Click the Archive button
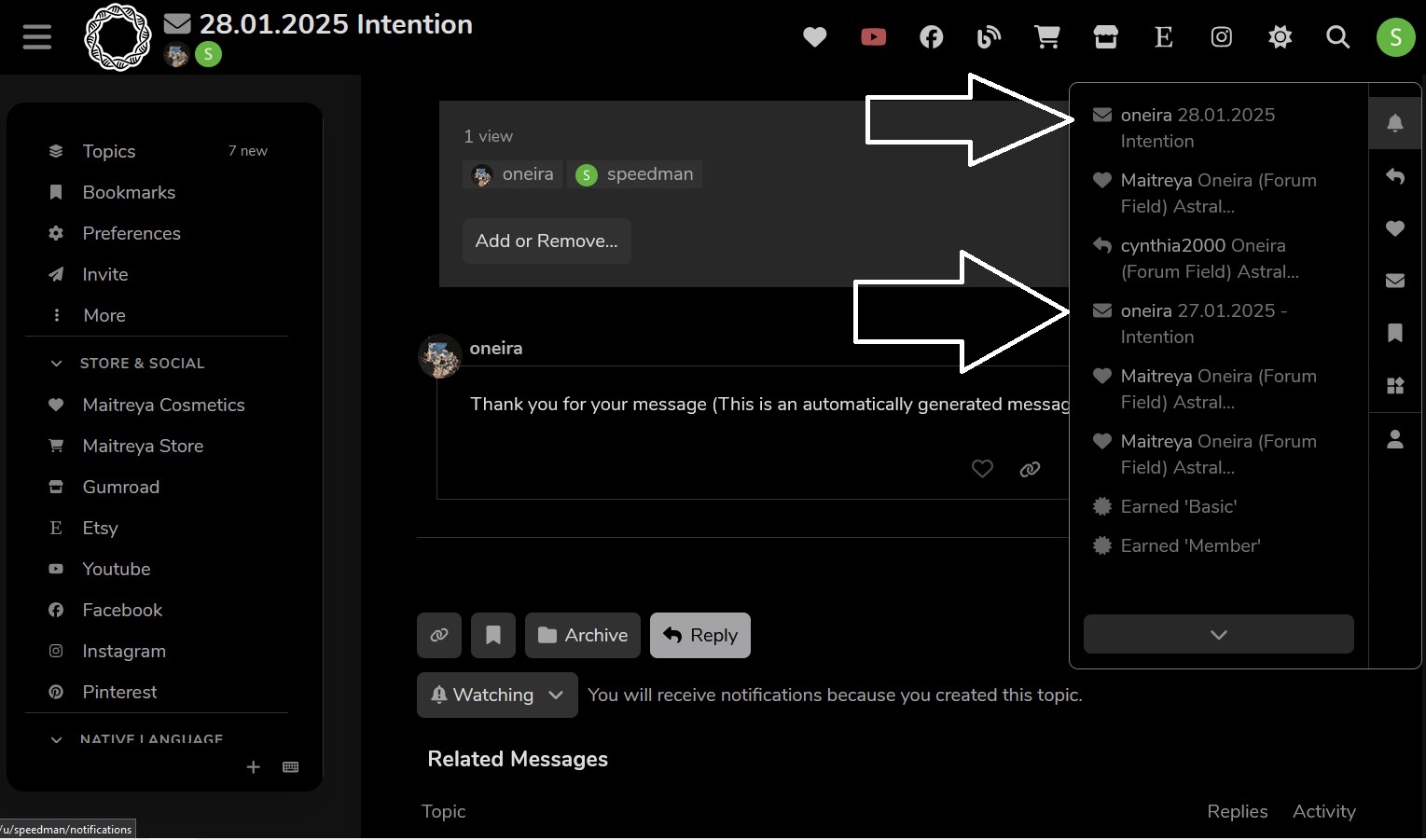This screenshot has height=840, width=1426. pyautogui.click(x=583, y=635)
